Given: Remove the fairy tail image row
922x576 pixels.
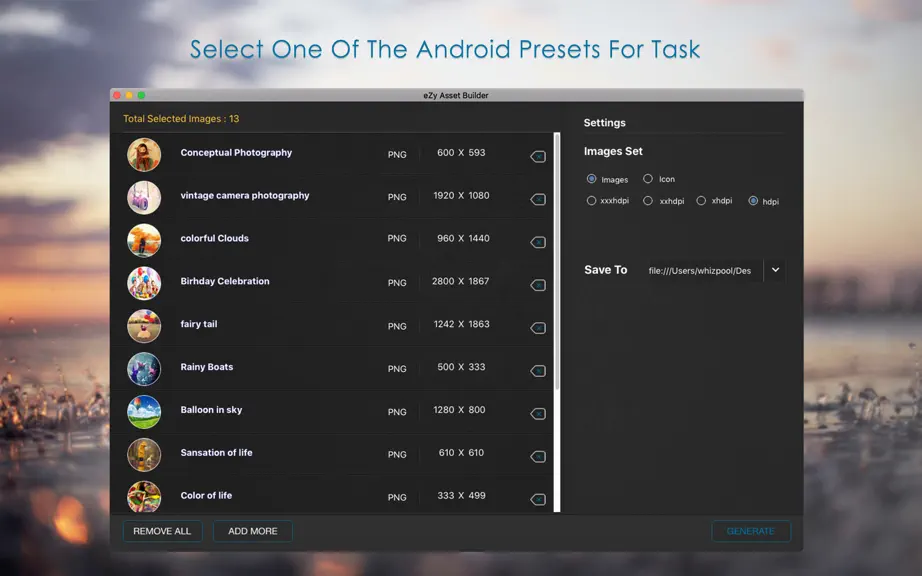Looking at the screenshot, I should (x=538, y=328).
